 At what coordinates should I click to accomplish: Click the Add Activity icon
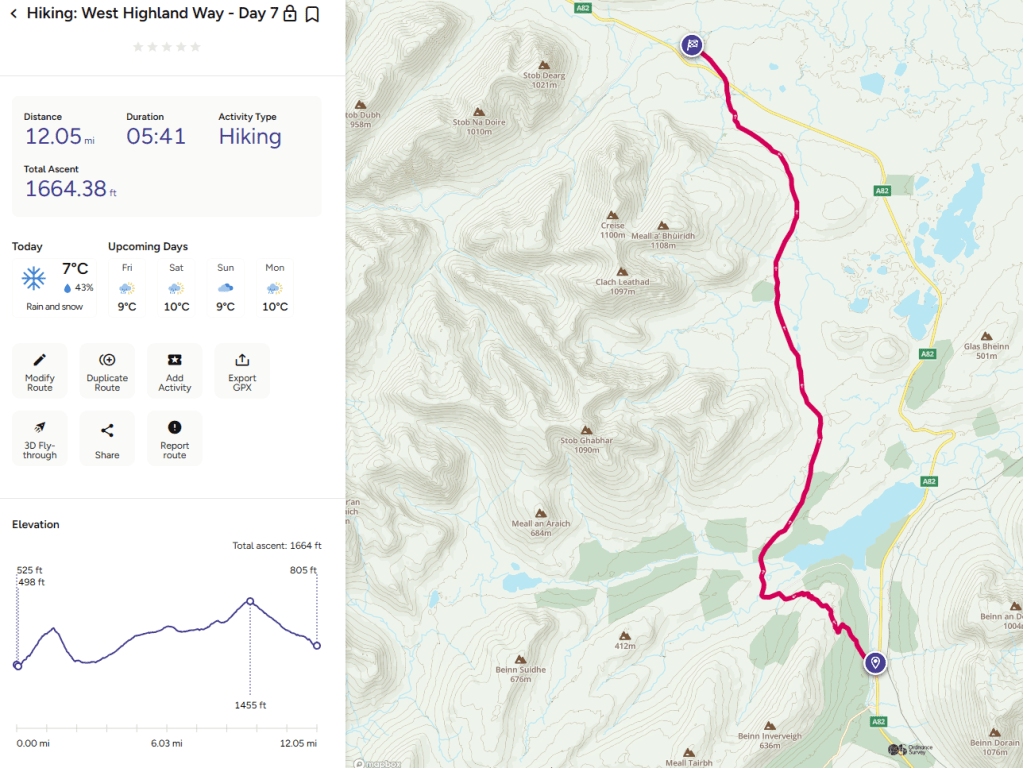pos(175,370)
